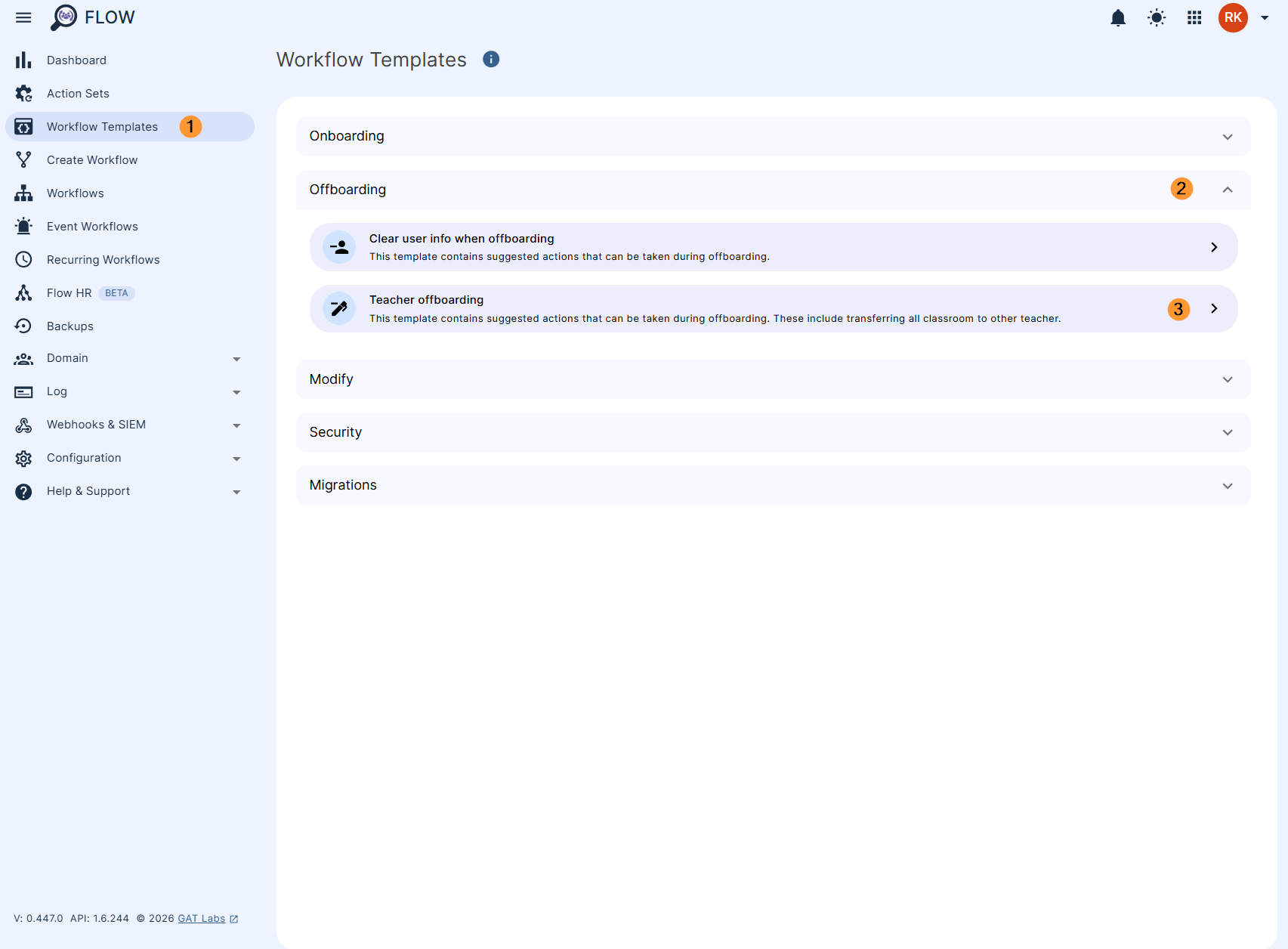Click the Clear user info when offboarding title
The height and width of the screenshot is (949, 1288).
[462, 239]
